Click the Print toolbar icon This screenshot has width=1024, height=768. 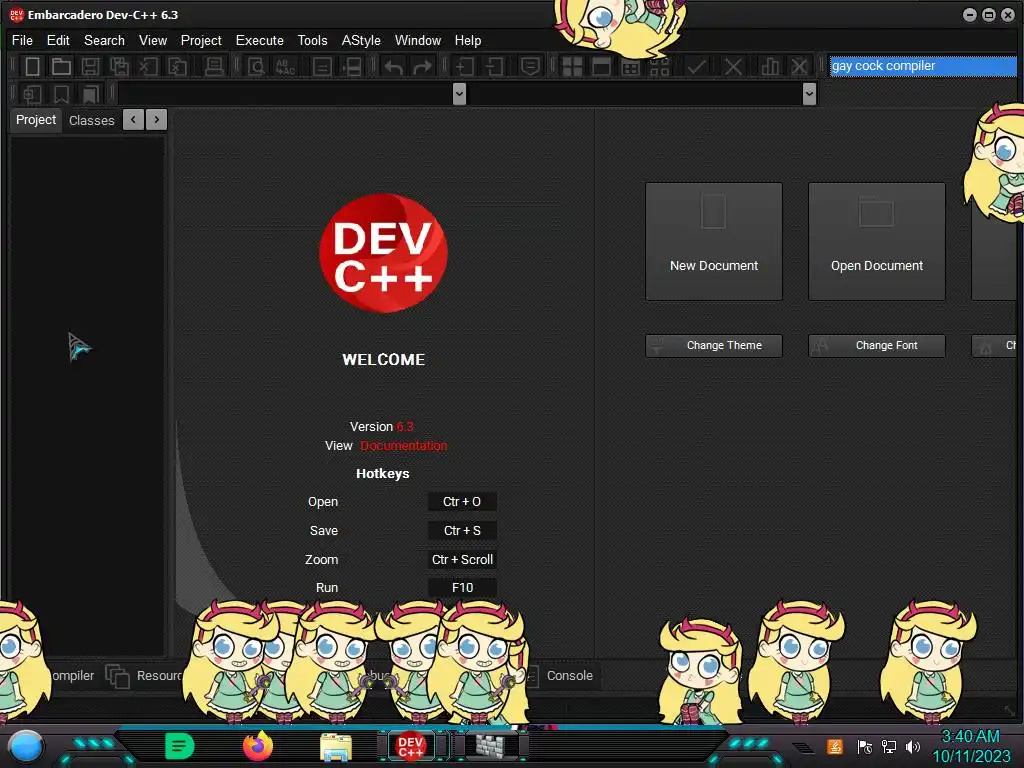pyautogui.click(x=214, y=67)
